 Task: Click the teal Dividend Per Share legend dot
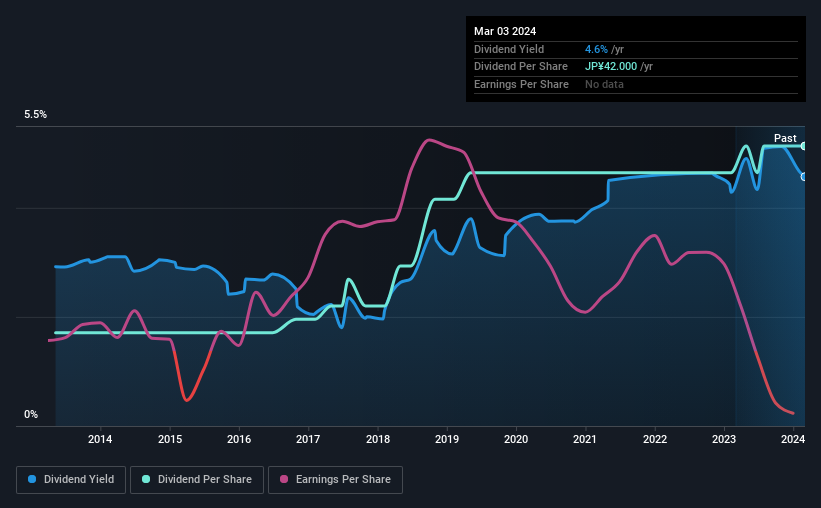pyautogui.click(x=146, y=479)
